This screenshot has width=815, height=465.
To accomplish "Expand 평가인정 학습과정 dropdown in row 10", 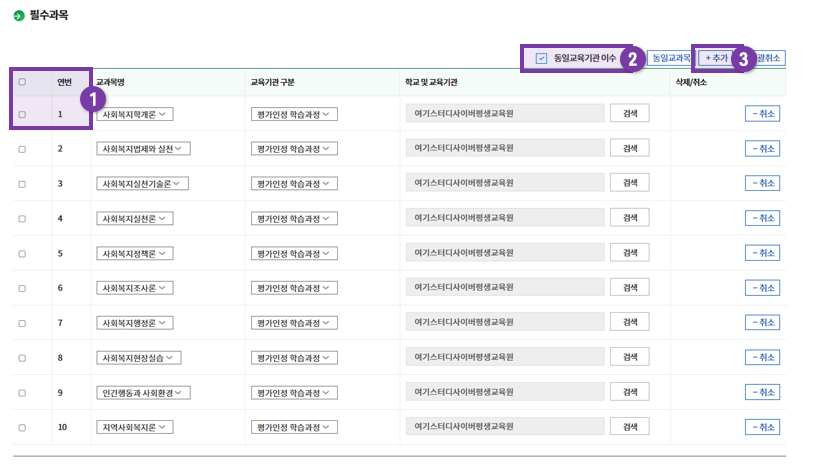I will click(294, 427).
